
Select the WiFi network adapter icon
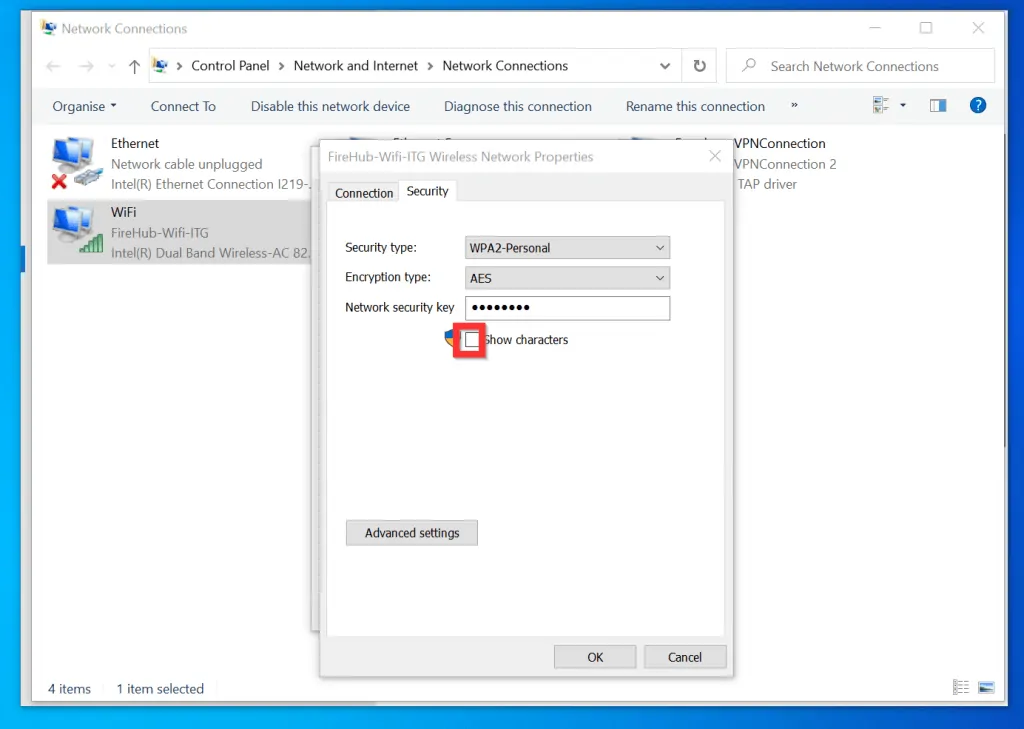76,232
